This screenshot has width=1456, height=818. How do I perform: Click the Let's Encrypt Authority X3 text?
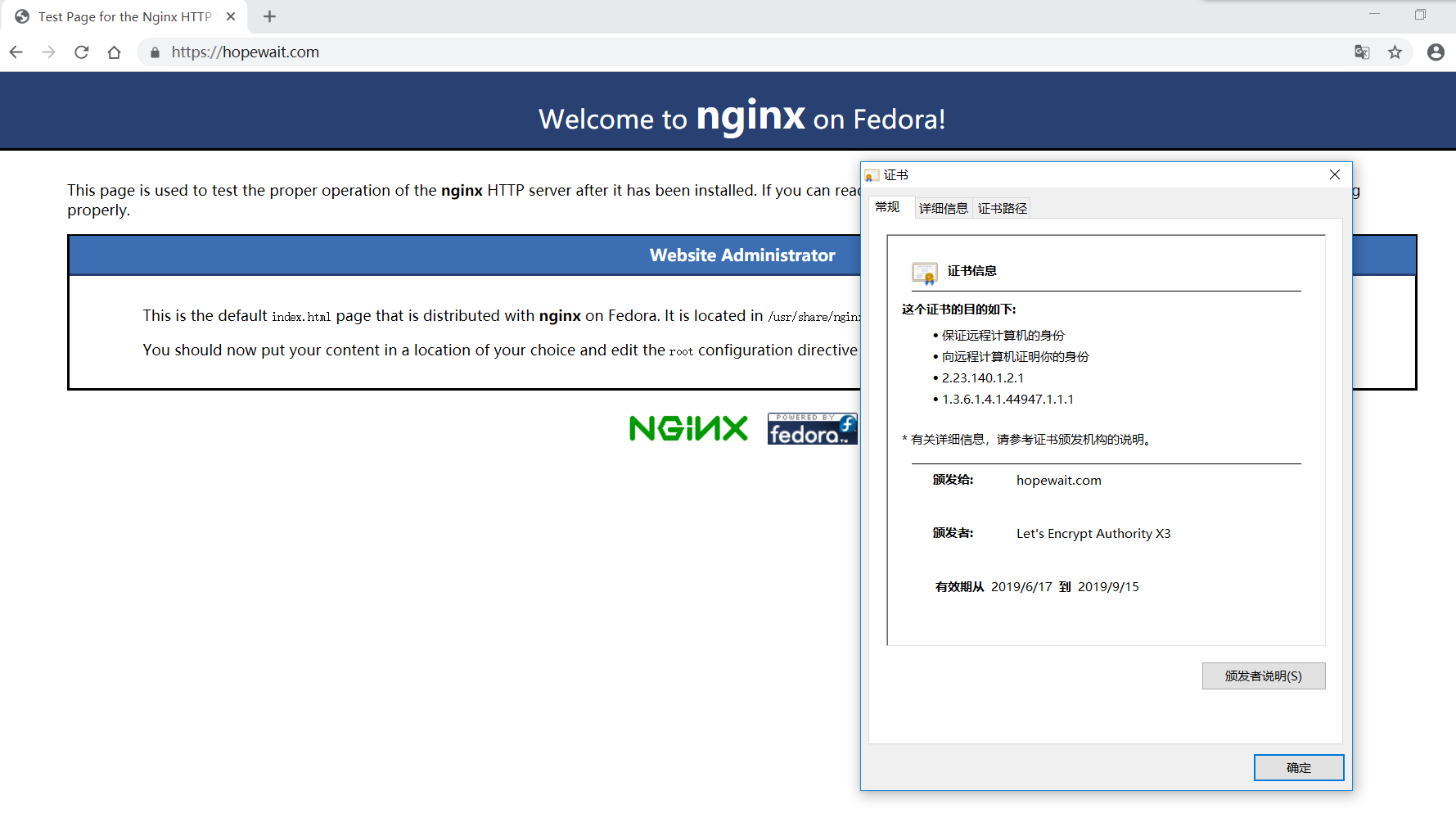click(1093, 534)
